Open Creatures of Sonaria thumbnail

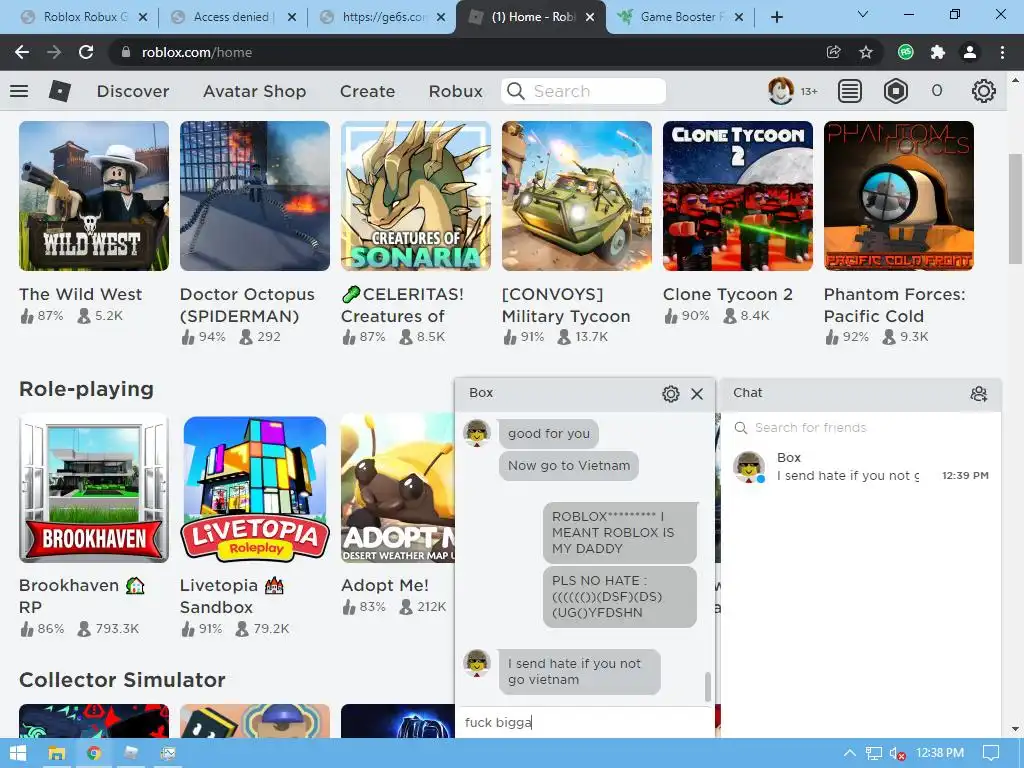tap(416, 196)
